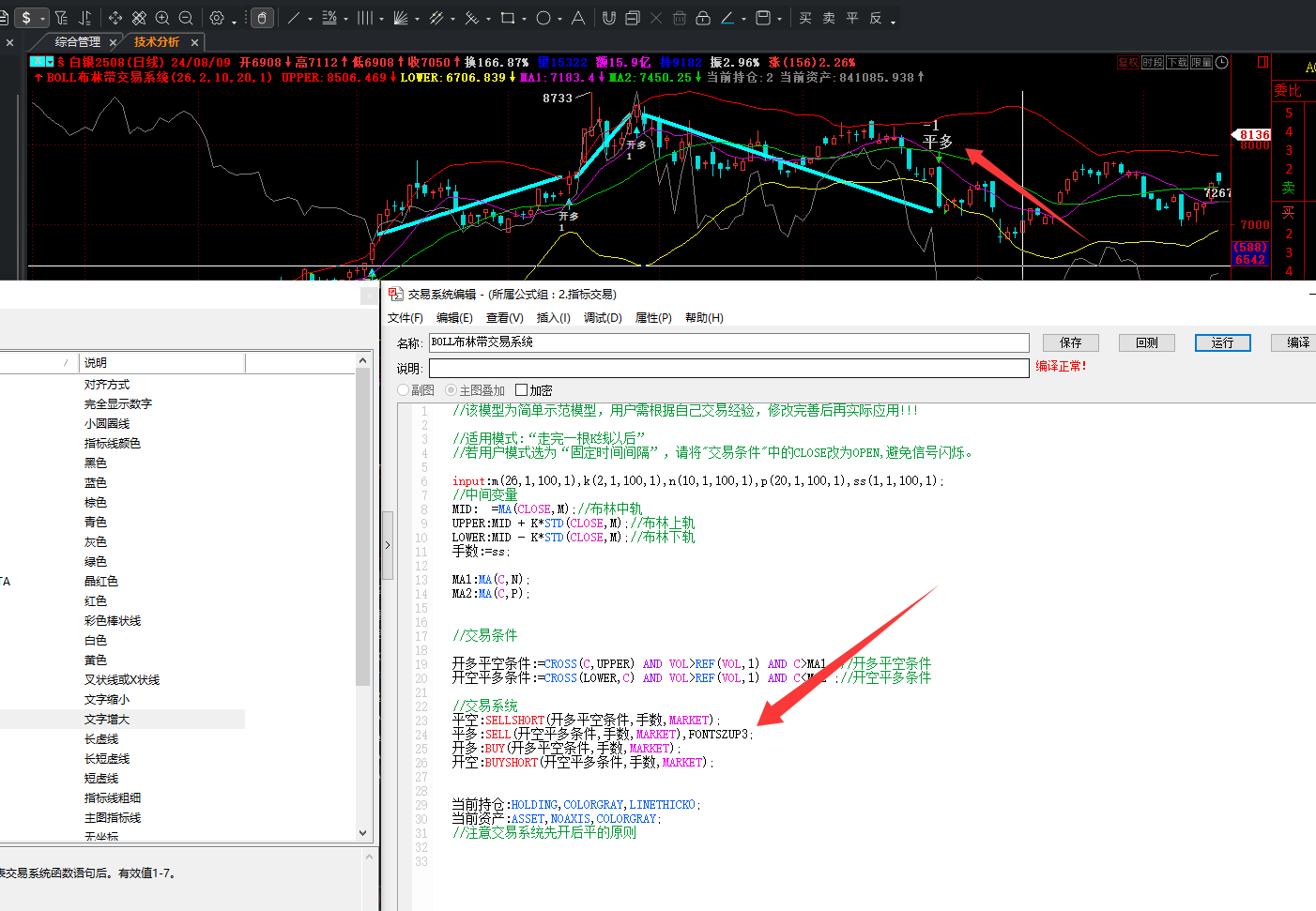Click the 说明 description input field
1316x911 pixels.
(x=728, y=368)
